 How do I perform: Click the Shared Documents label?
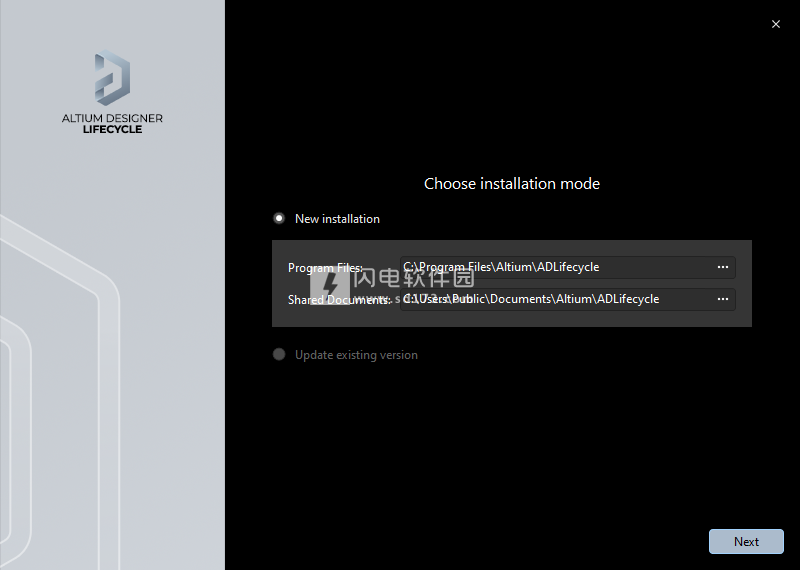click(x=339, y=300)
